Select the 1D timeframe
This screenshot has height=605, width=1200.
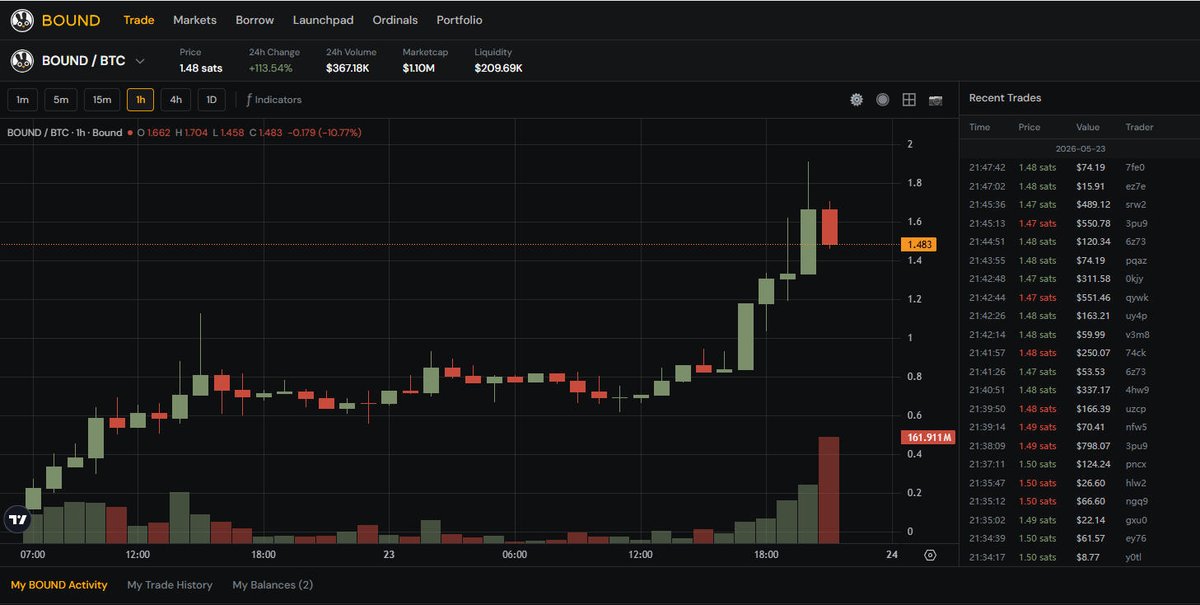click(x=211, y=100)
